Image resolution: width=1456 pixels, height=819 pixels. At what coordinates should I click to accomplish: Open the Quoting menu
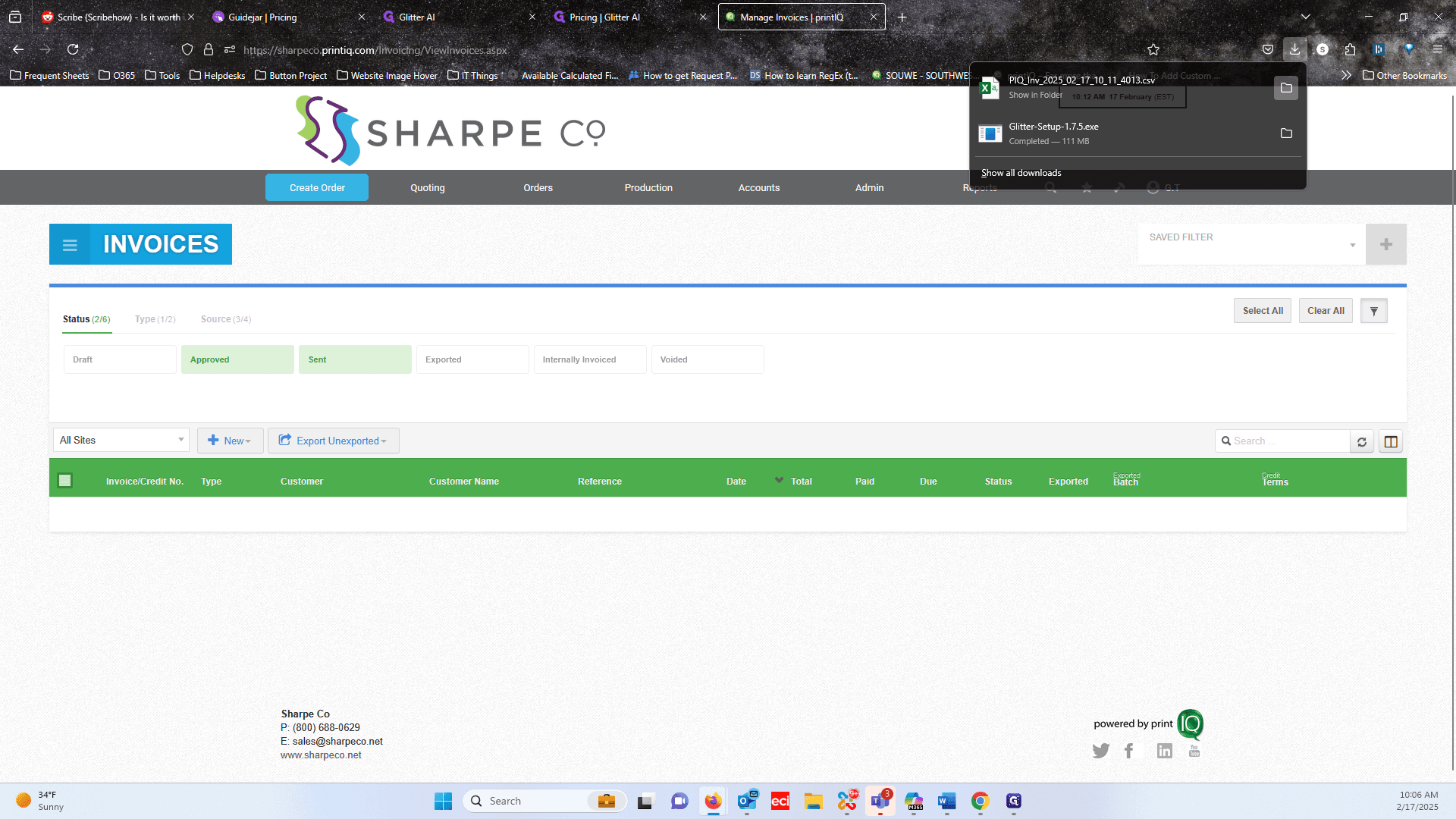(x=428, y=187)
